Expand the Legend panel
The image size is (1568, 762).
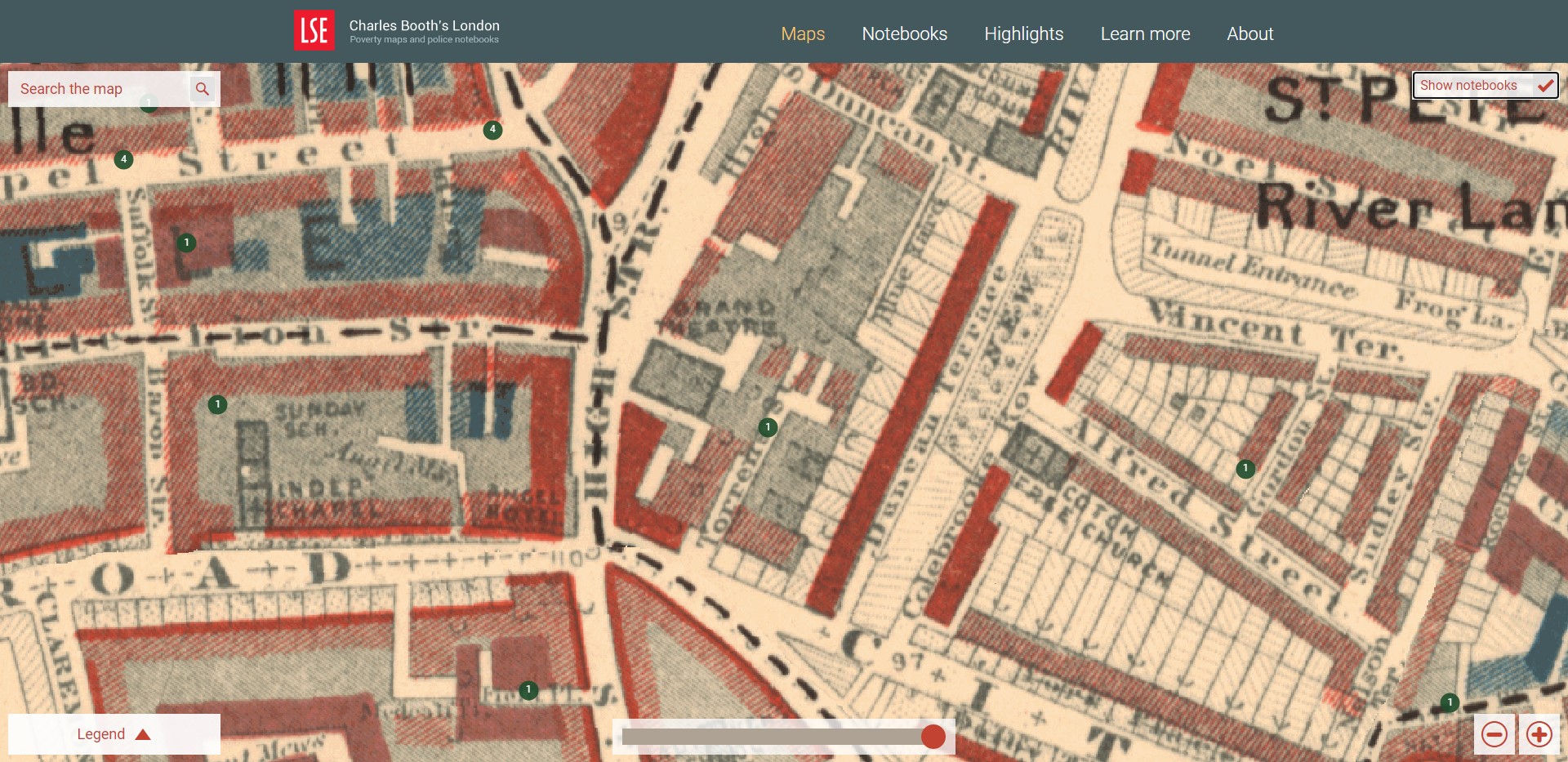pos(114,734)
